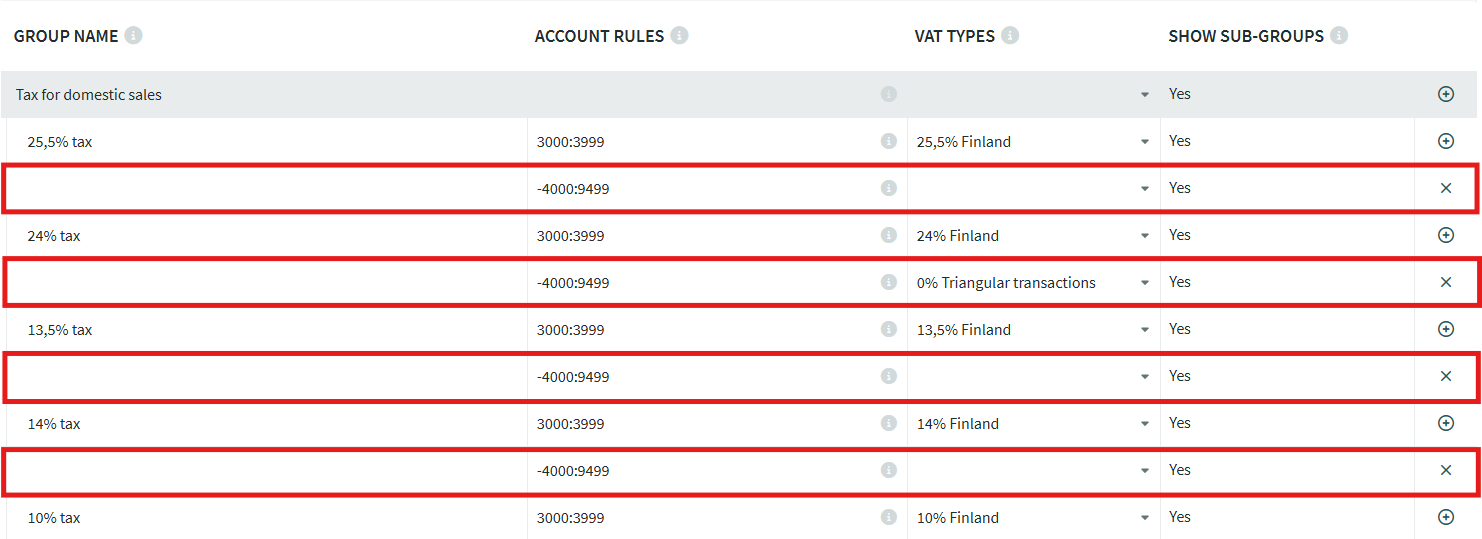Image resolution: width=1482 pixels, height=539 pixels.
Task: Open VAT dropdown for Tax for domestic sales
Action: (x=1144, y=95)
